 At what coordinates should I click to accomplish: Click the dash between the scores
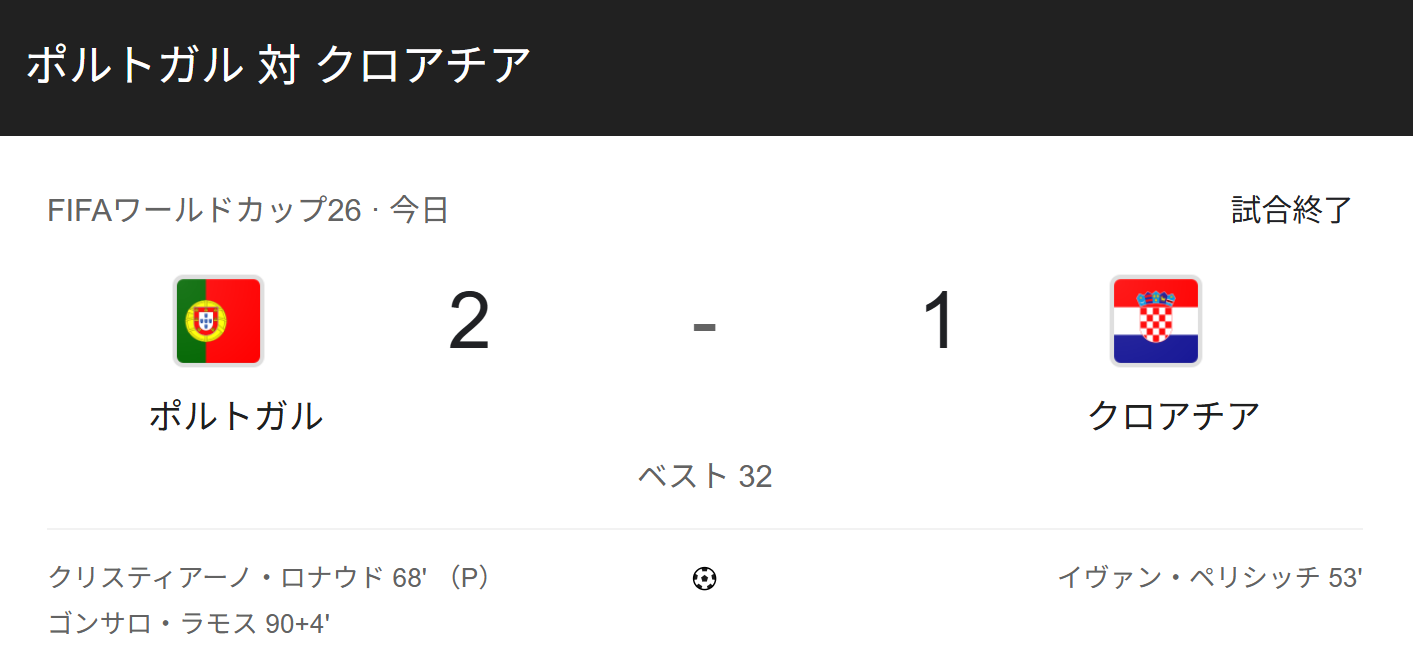coord(705,327)
